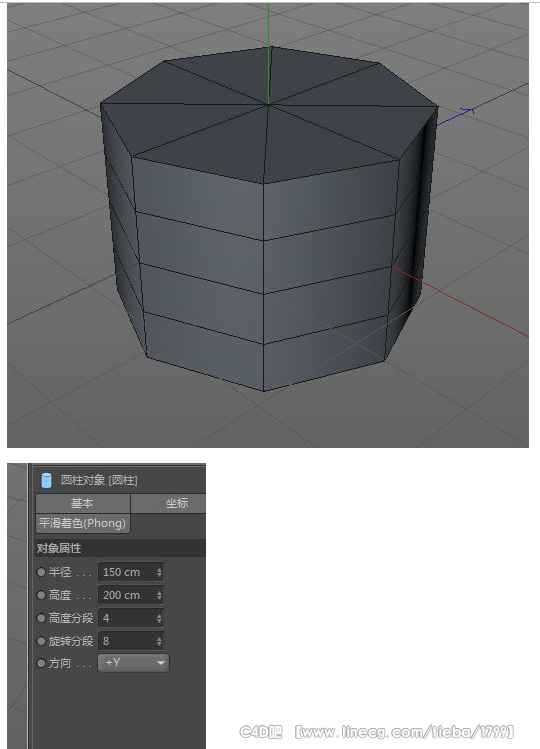This screenshot has height=749, width=540.
Task: Click the green Y axis handle in viewport
Action: pos(268,53)
